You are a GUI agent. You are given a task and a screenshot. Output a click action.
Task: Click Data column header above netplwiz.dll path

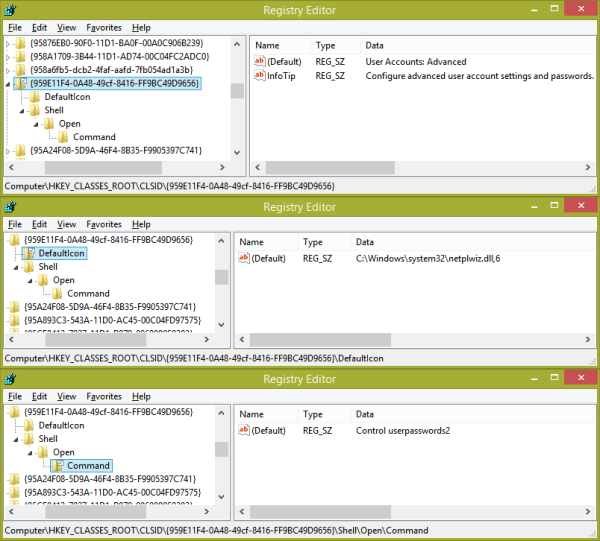tap(366, 242)
